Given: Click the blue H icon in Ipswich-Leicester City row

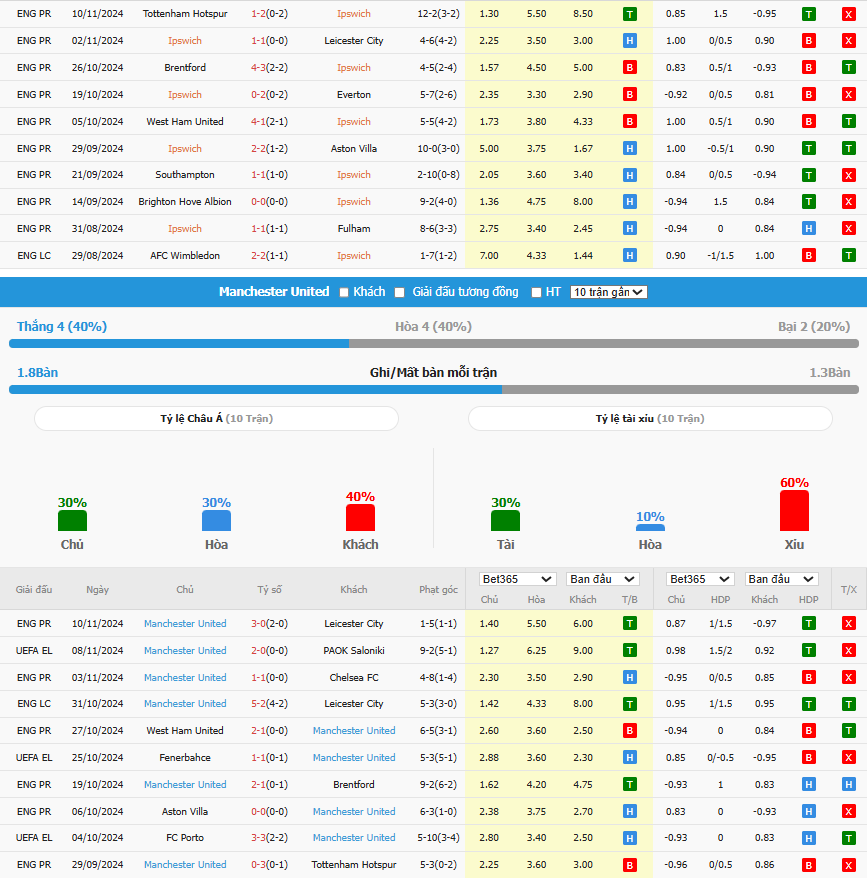Looking at the screenshot, I should pos(630,40).
